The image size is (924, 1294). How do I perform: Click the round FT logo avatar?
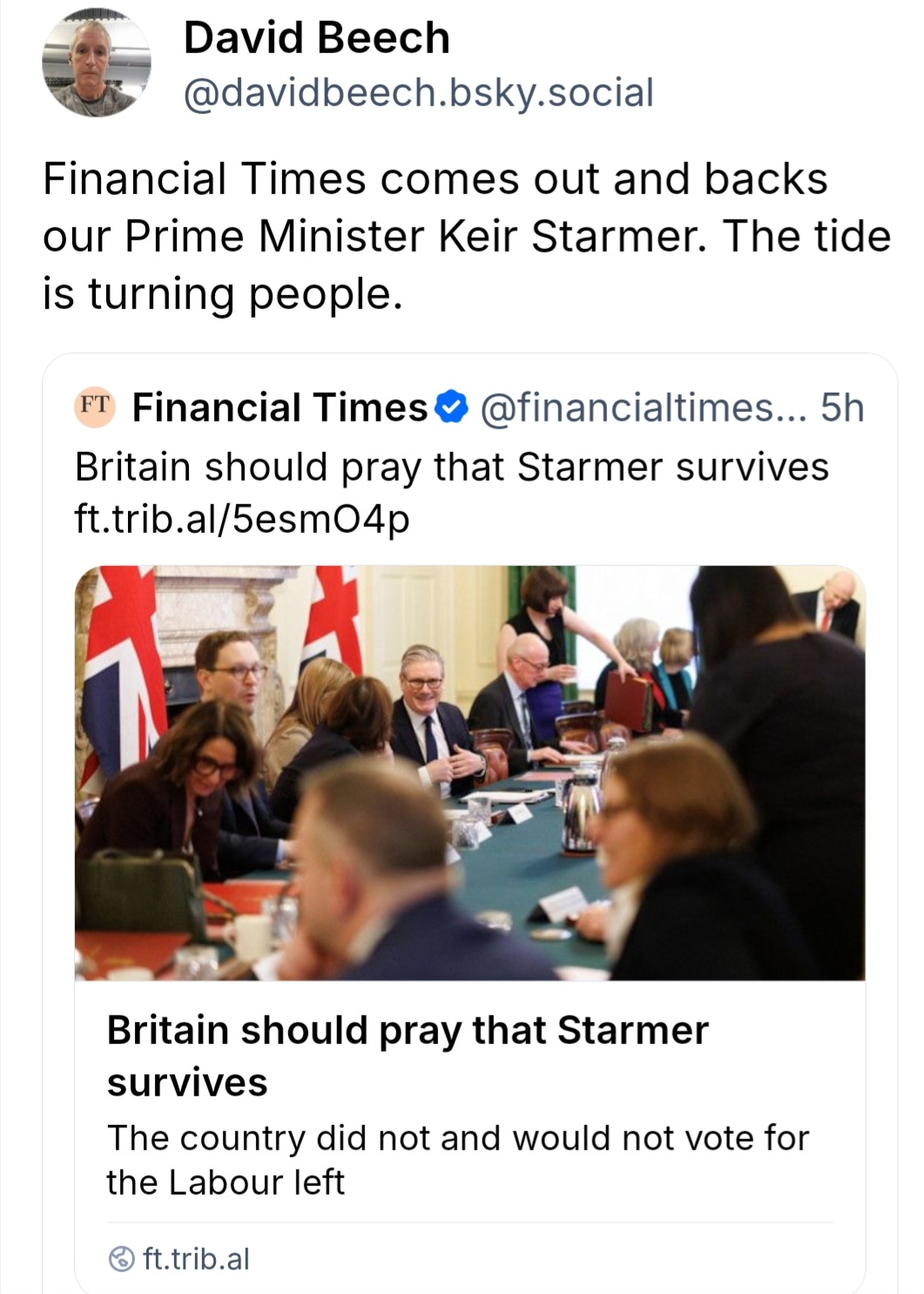pyautogui.click(x=95, y=406)
